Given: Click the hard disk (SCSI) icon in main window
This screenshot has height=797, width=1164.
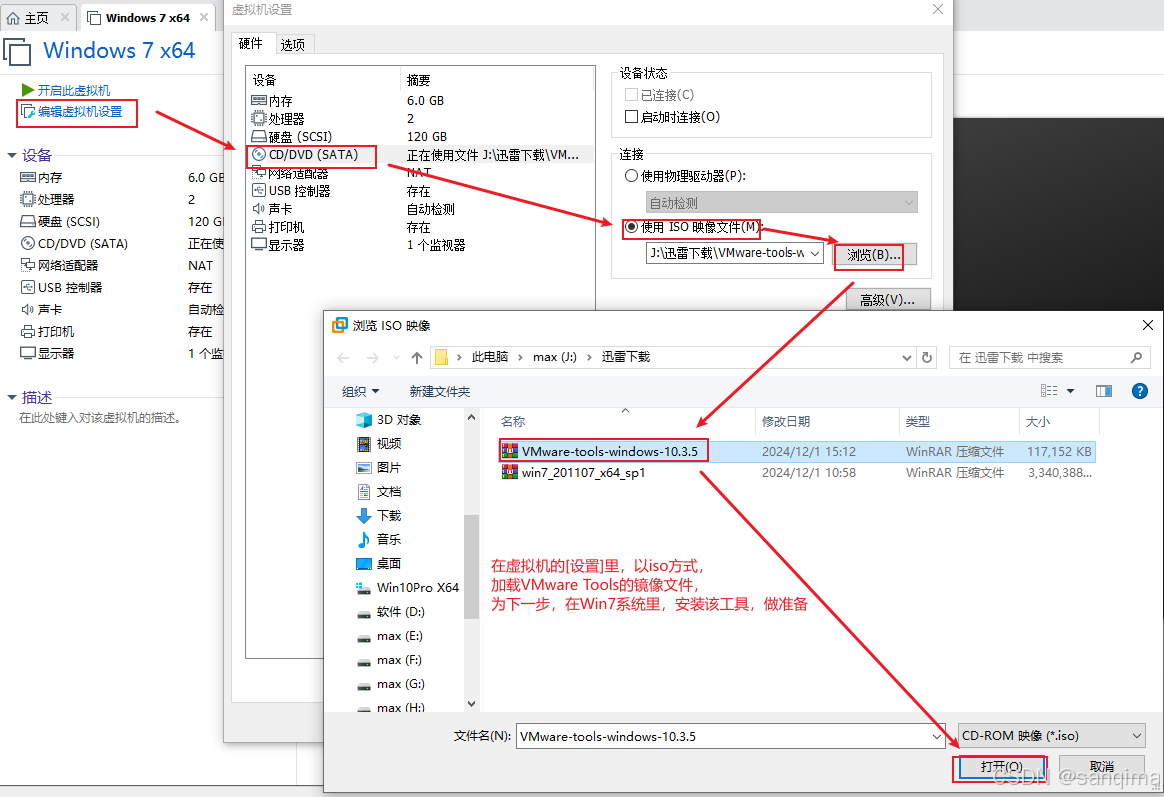Looking at the screenshot, I should [27, 221].
